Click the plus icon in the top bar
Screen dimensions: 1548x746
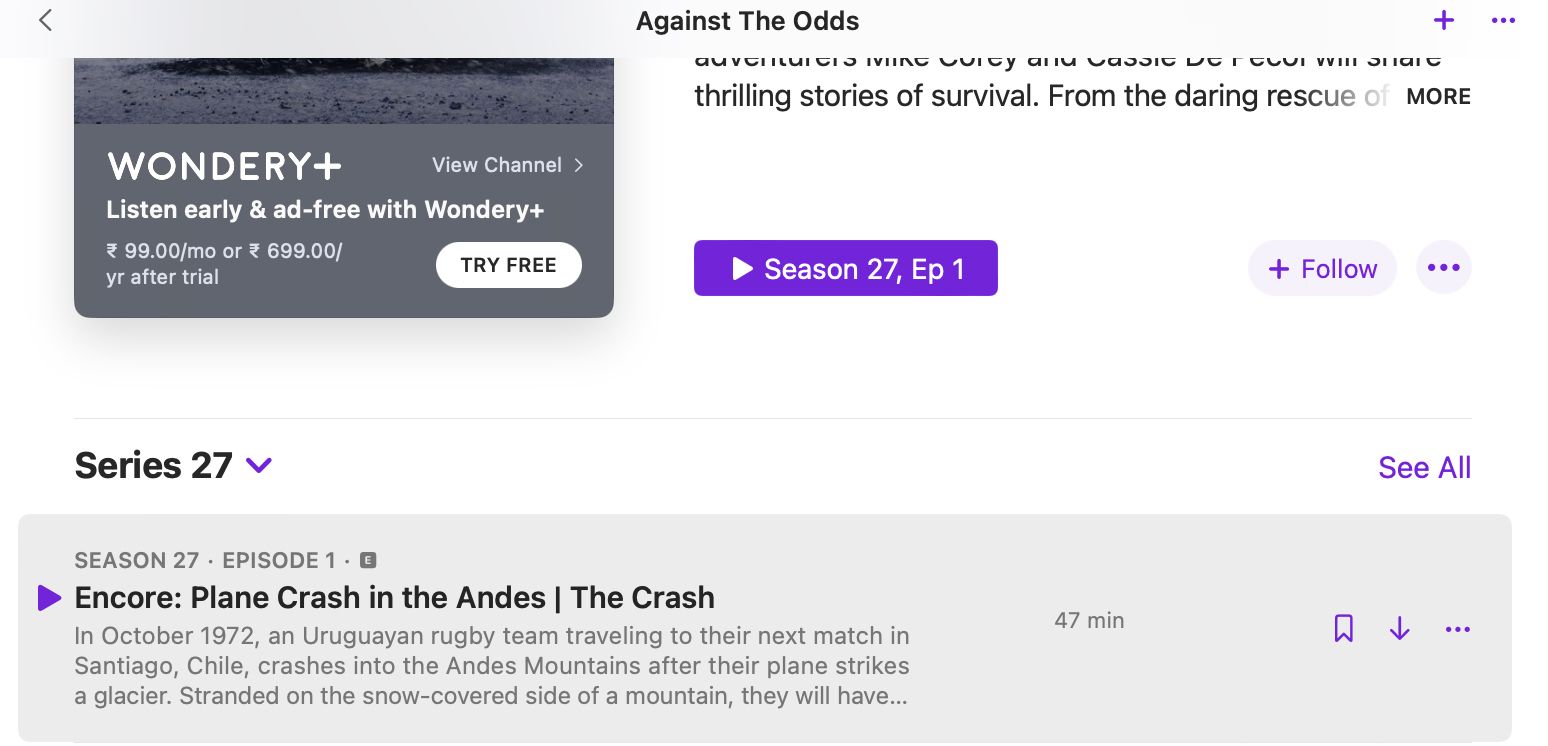click(x=1444, y=20)
